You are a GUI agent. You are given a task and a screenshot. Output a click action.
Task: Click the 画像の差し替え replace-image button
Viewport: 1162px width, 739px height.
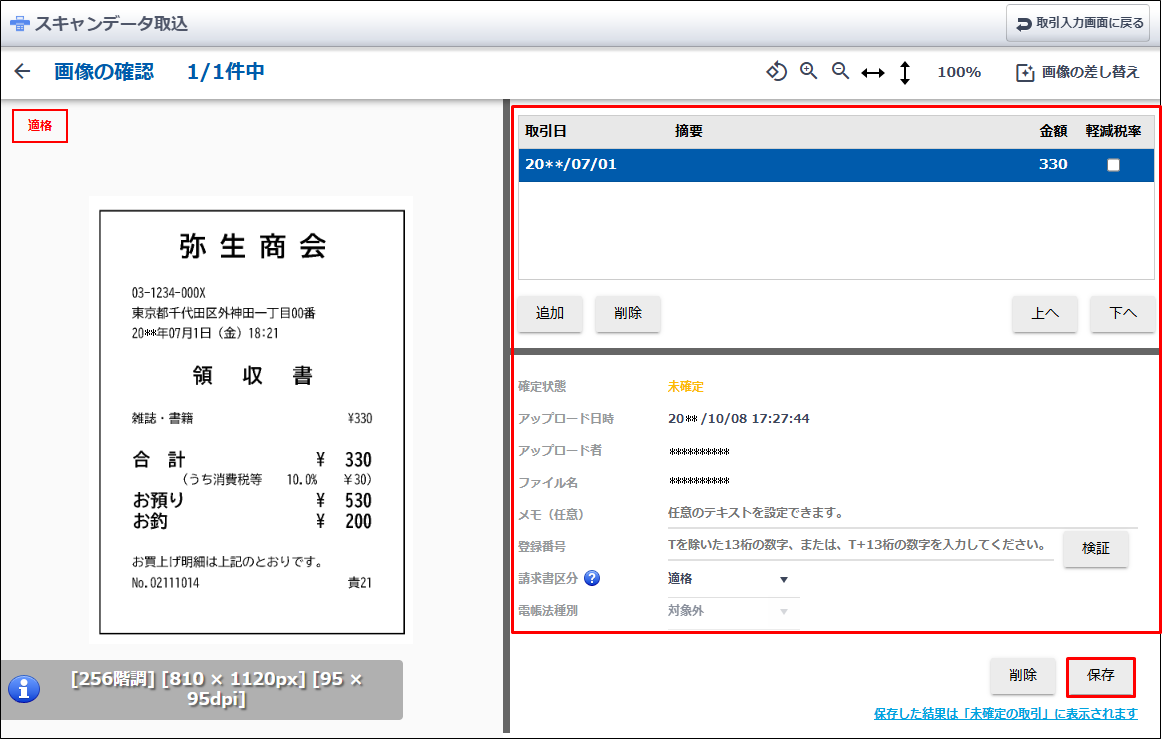[1077, 72]
